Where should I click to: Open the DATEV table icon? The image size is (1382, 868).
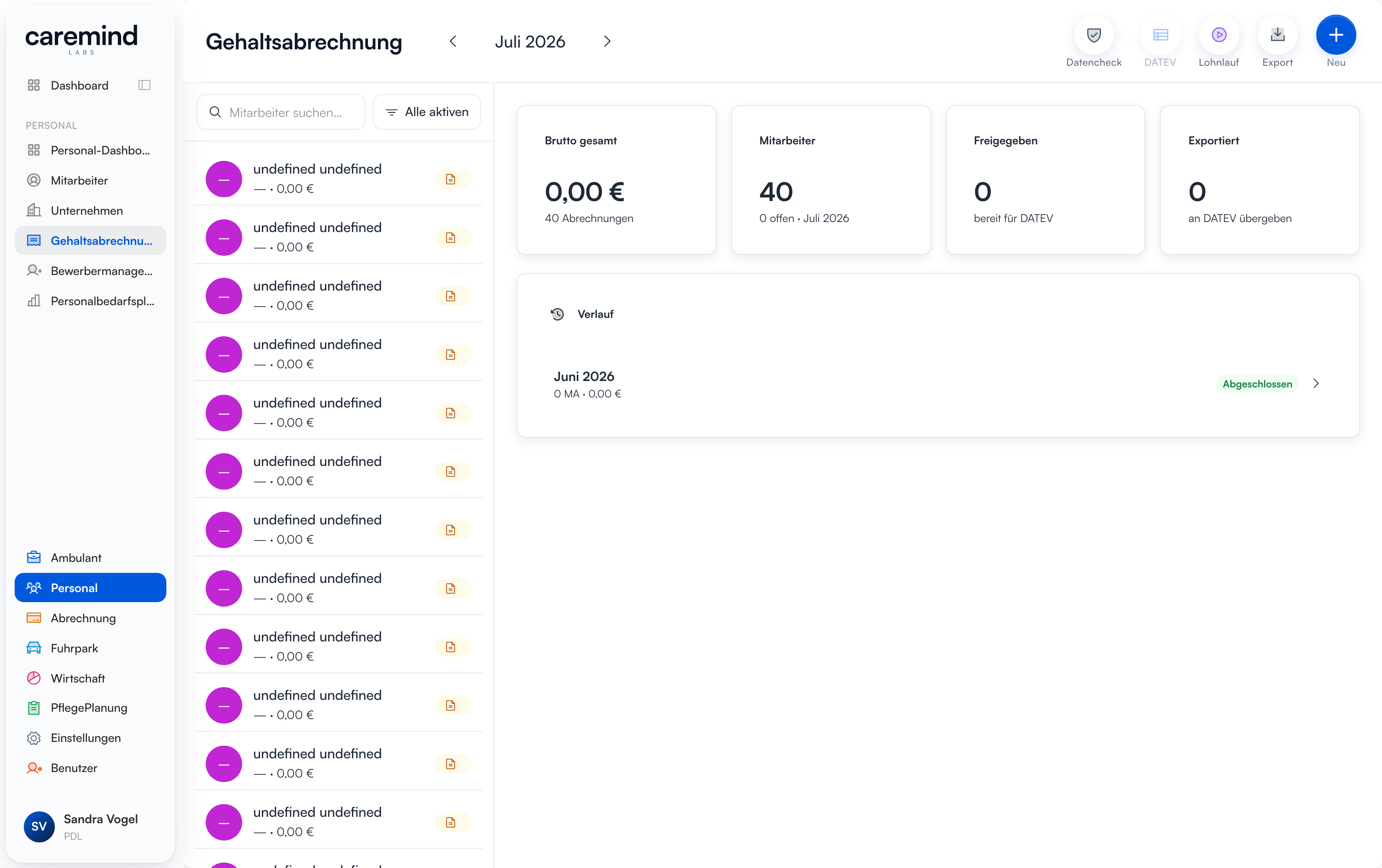pos(1160,36)
